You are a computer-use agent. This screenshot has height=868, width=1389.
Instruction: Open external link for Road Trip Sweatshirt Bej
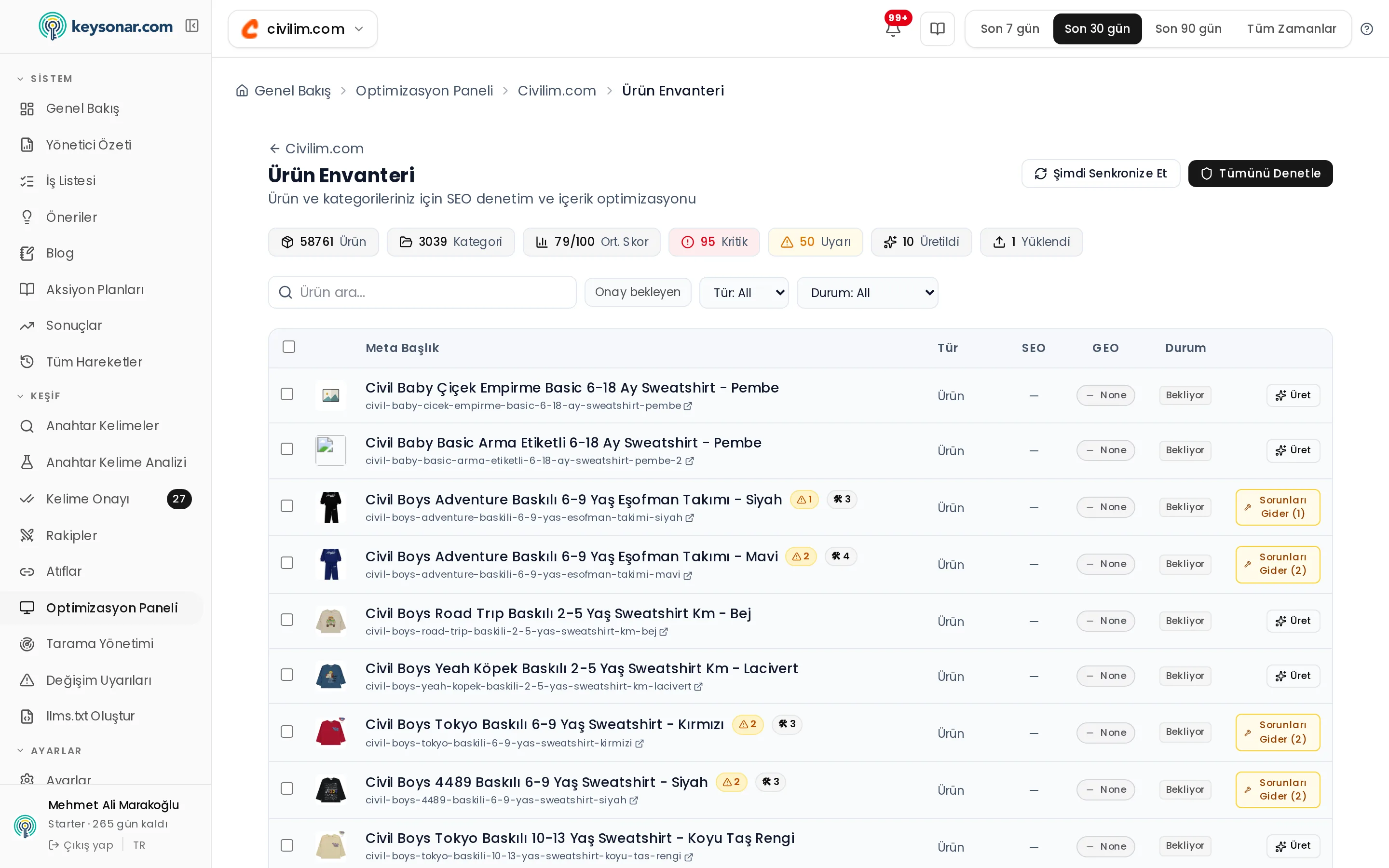pyautogui.click(x=664, y=632)
